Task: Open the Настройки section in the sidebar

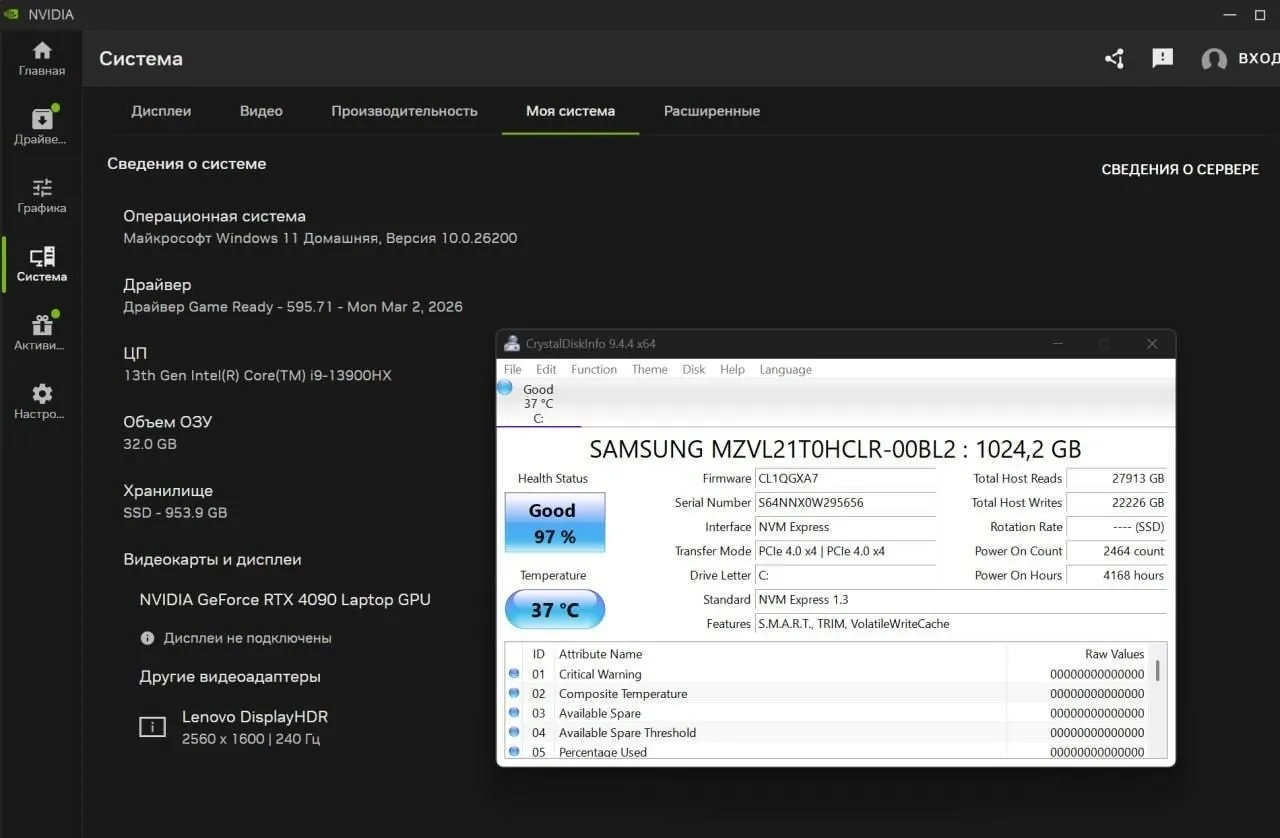Action: pos(41,402)
